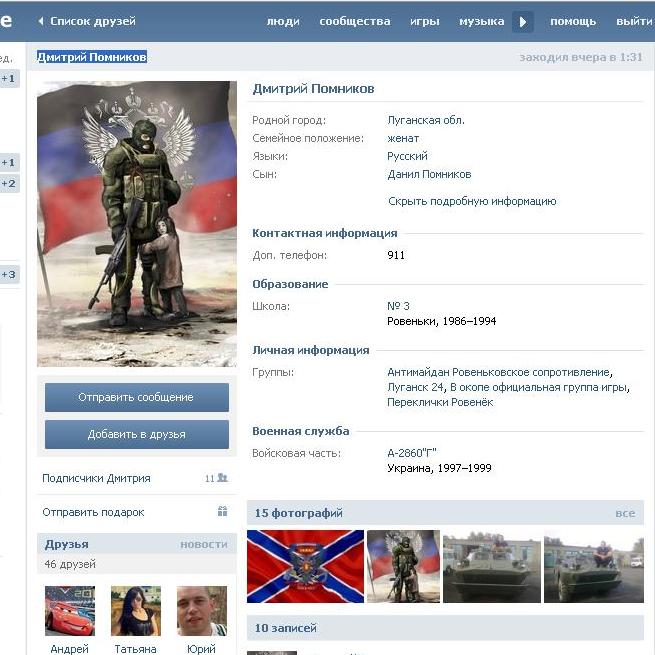Open friend name link Андрей
This screenshot has width=655, height=655.
click(x=69, y=649)
